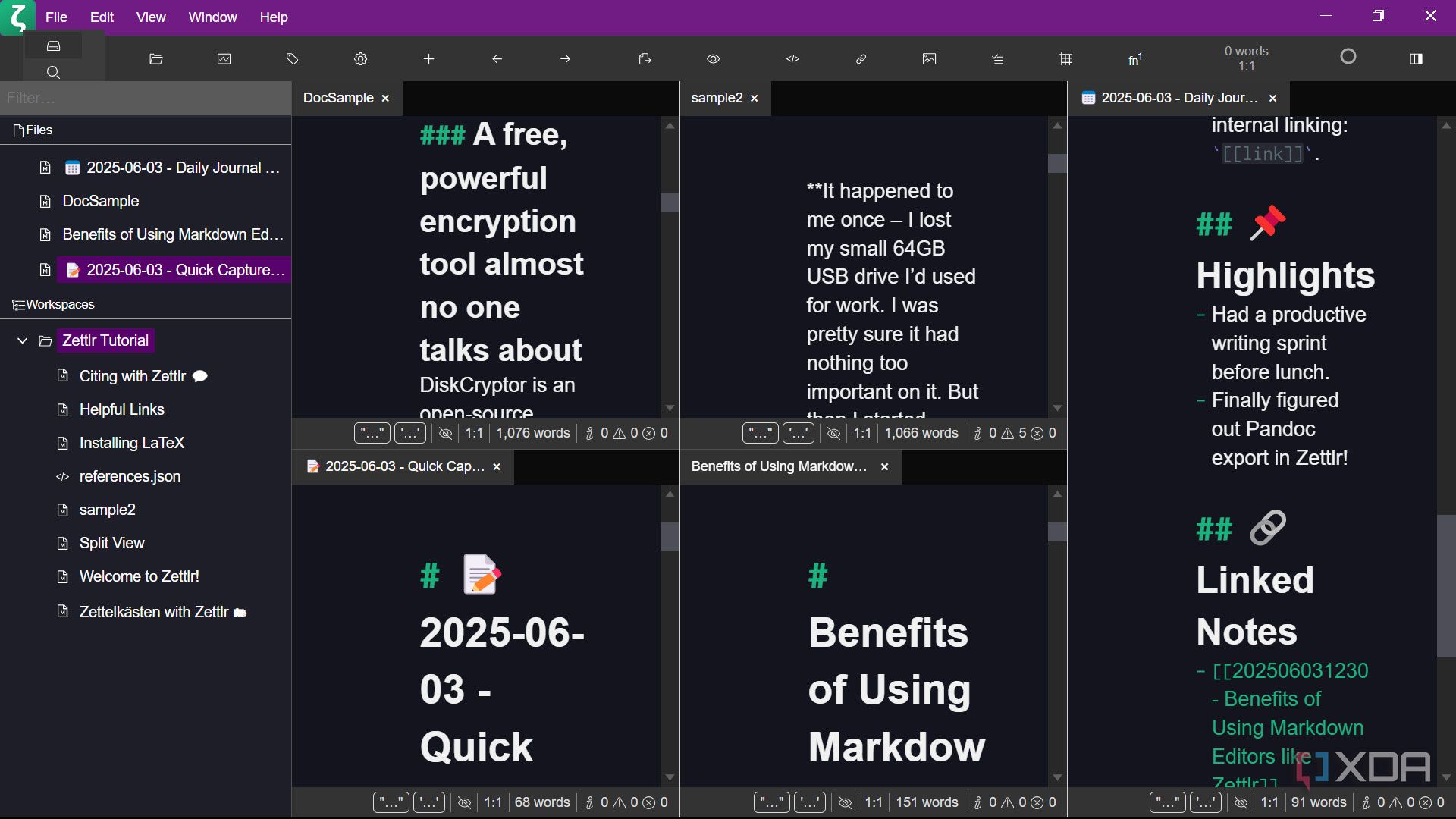1456x819 pixels.
Task: Insert task list toolbar icon
Action: tap(998, 59)
